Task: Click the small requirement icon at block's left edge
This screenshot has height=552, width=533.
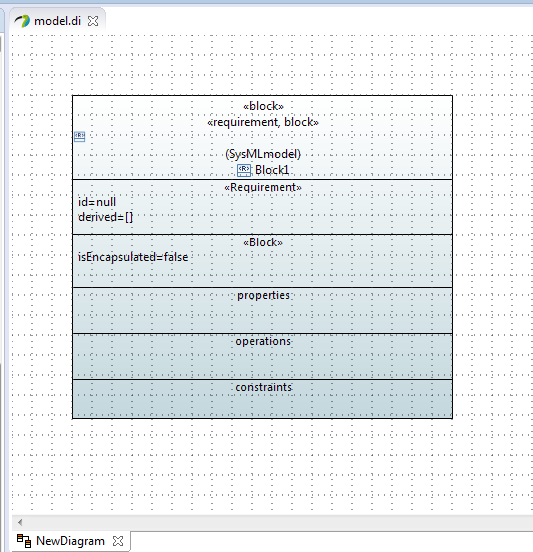Action: (x=80, y=137)
